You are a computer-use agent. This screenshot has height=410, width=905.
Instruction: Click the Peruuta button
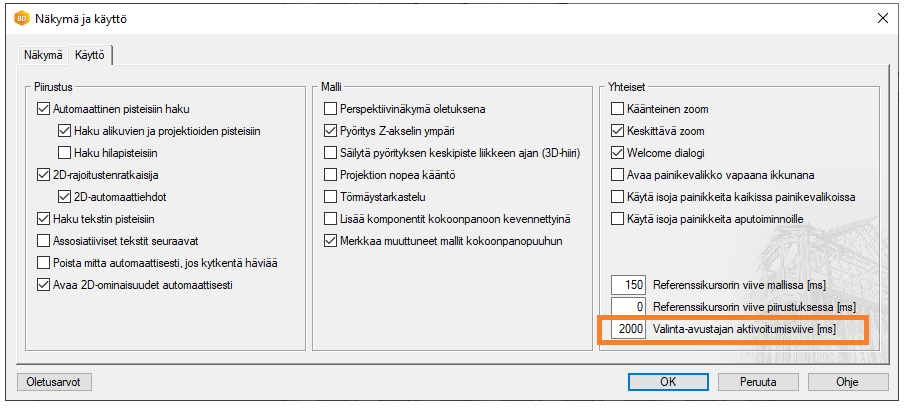[x=758, y=382]
